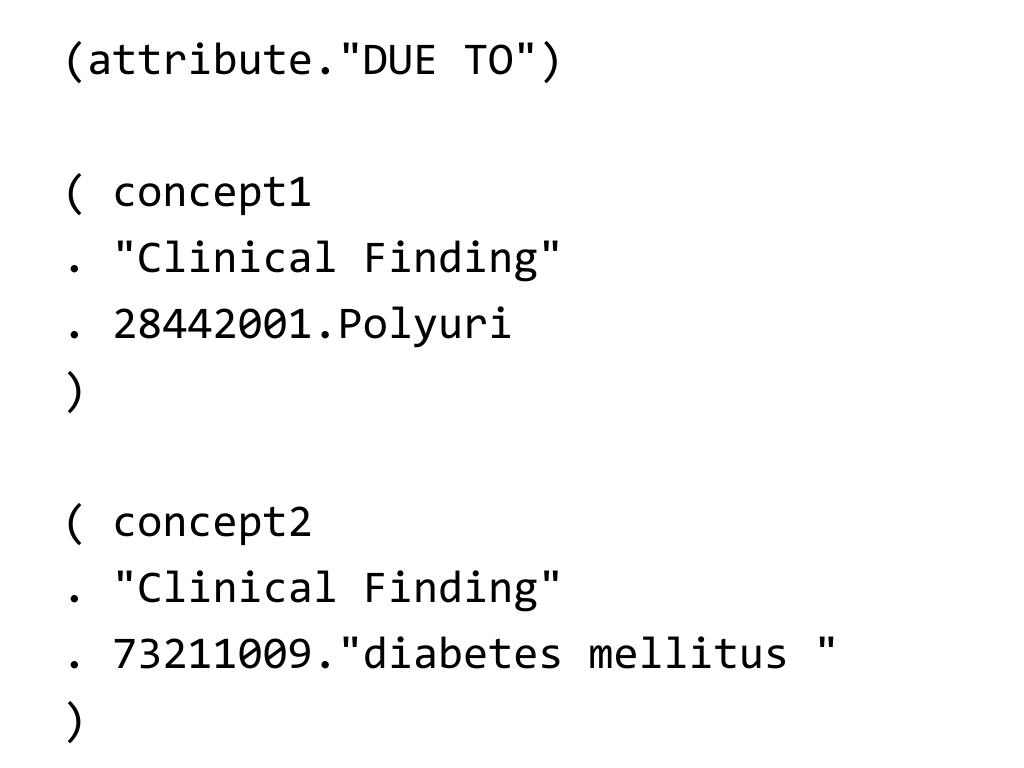
Task: Click closing parenthesis after diabetes mellitus line
Action: [x=74, y=721]
